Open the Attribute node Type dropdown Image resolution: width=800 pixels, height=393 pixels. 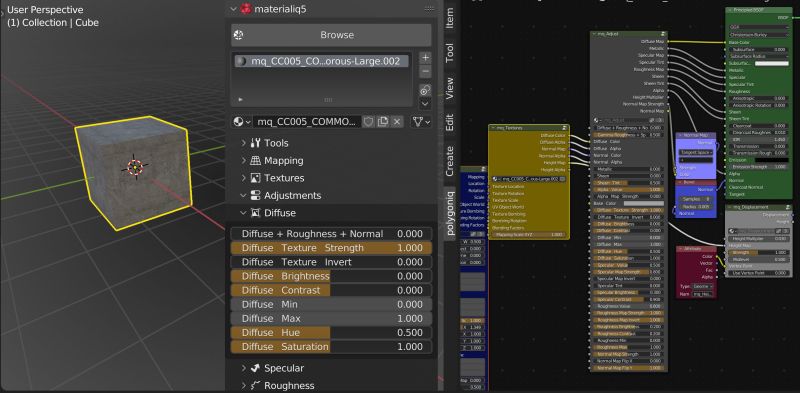tap(703, 286)
